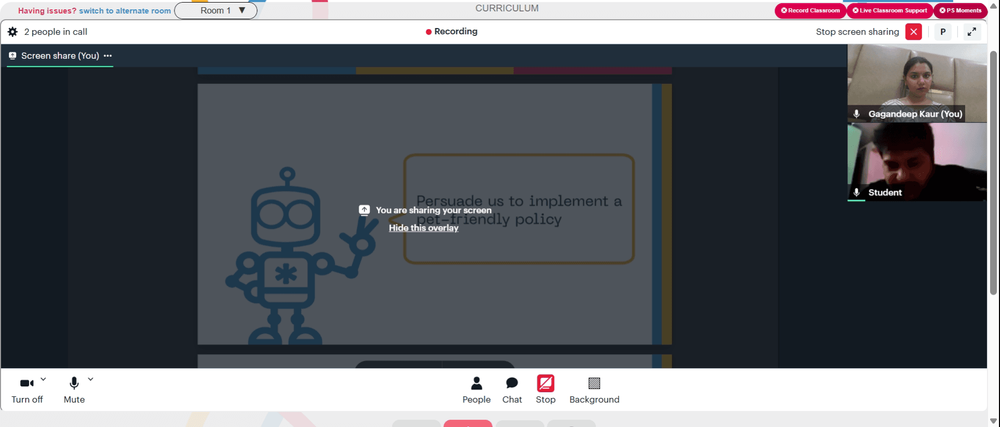Select the Student video thumbnail
This screenshot has width=1000, height=427.
[916, 162]
